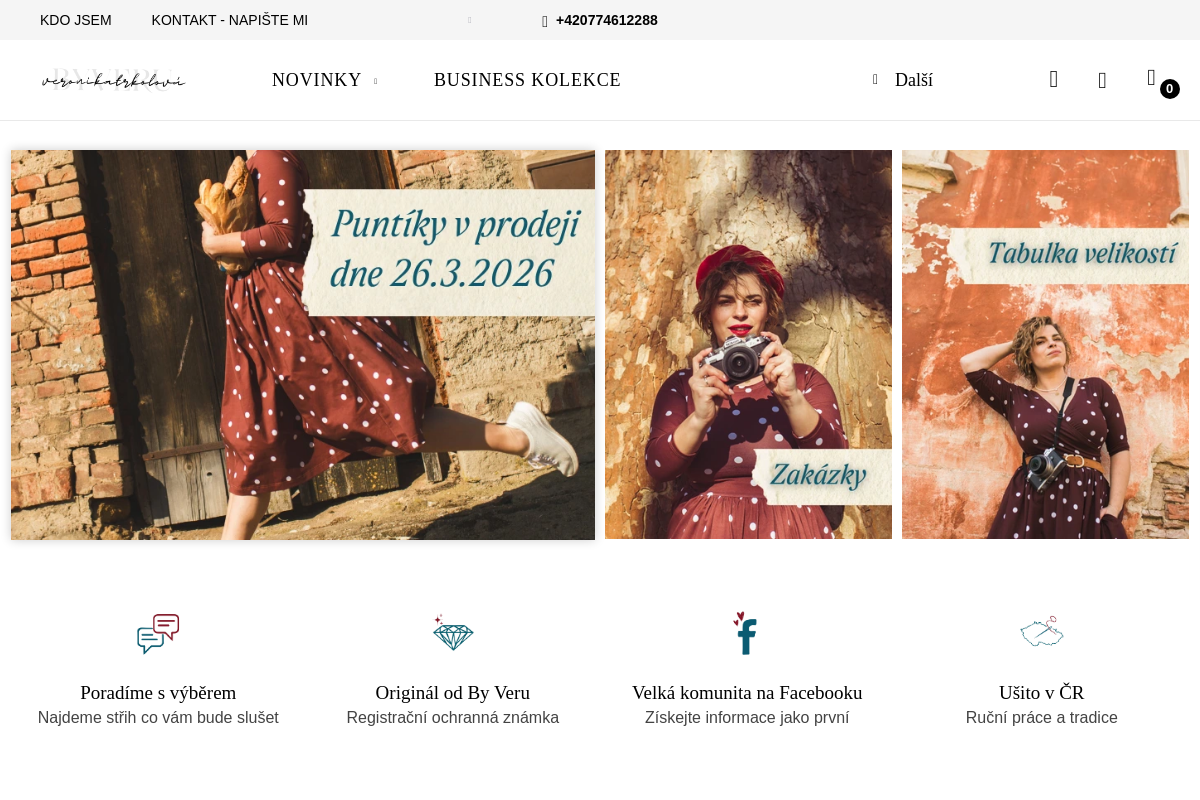The height and width of the screenshot is (800, 1200).
Task: Click the search icon in header
Action: click(1053, 80)
